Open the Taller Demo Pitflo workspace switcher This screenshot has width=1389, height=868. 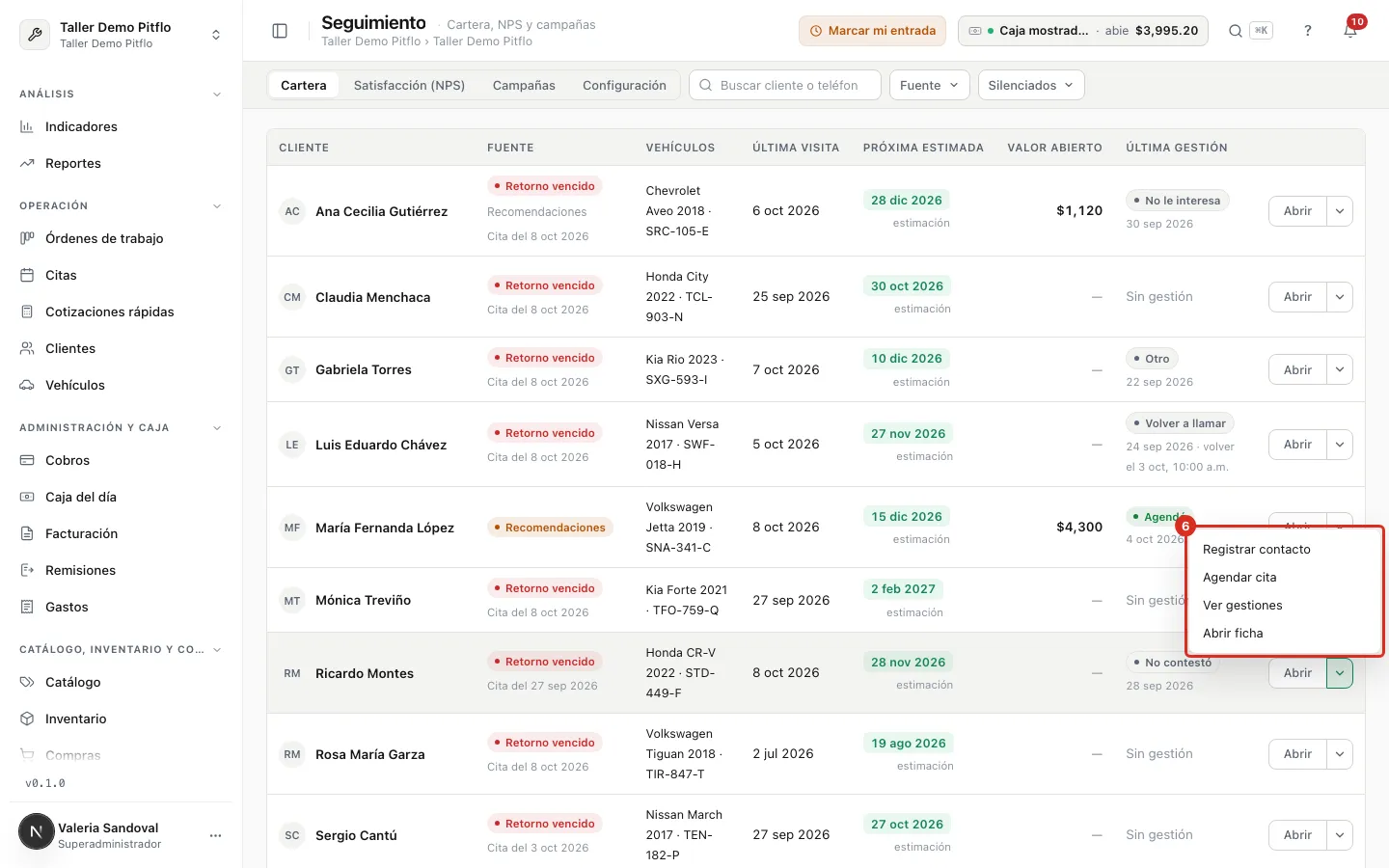(121, 35)
